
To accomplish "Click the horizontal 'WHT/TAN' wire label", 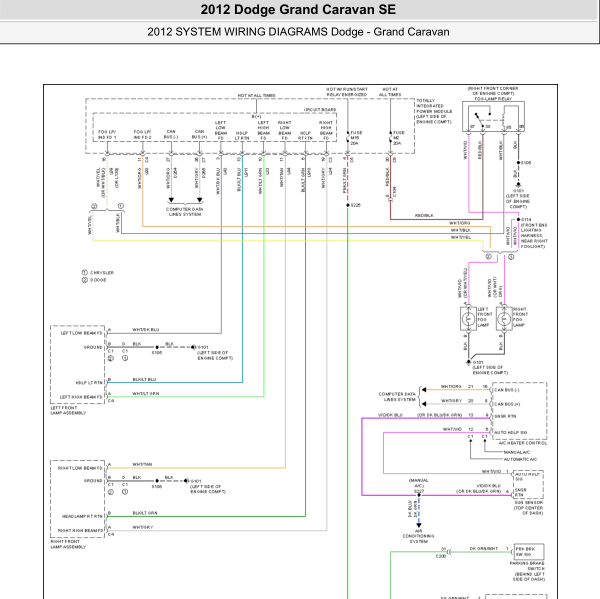I will coord(142,464).
